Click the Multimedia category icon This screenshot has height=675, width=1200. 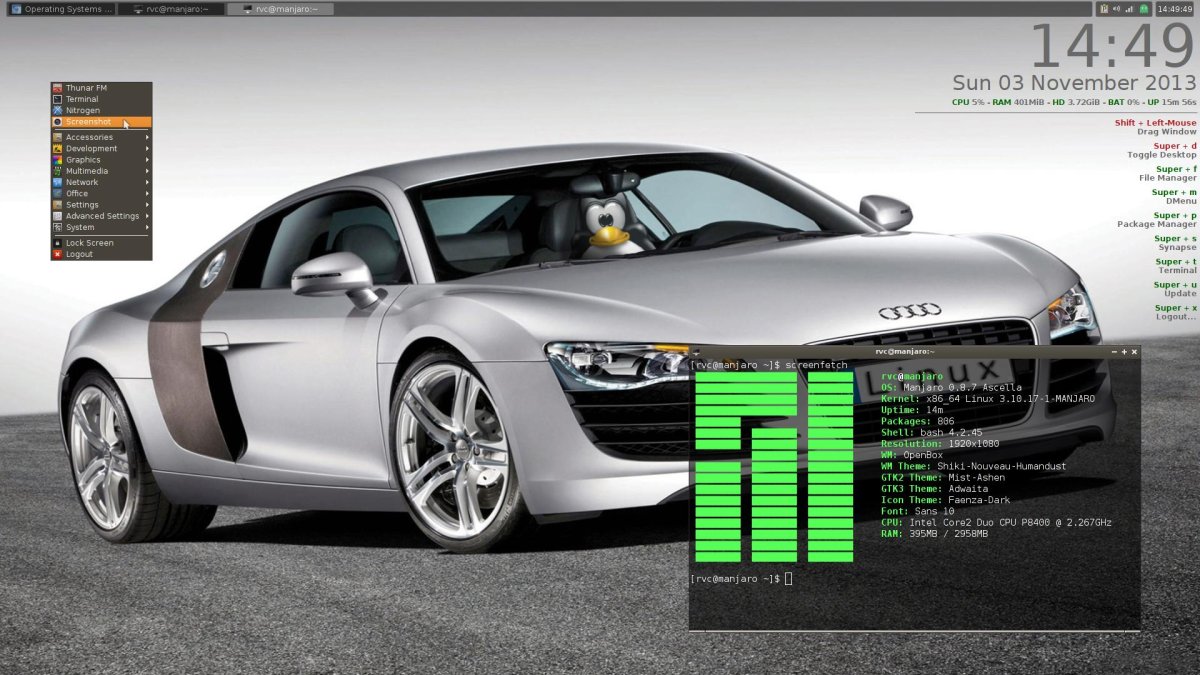[57, 171]
